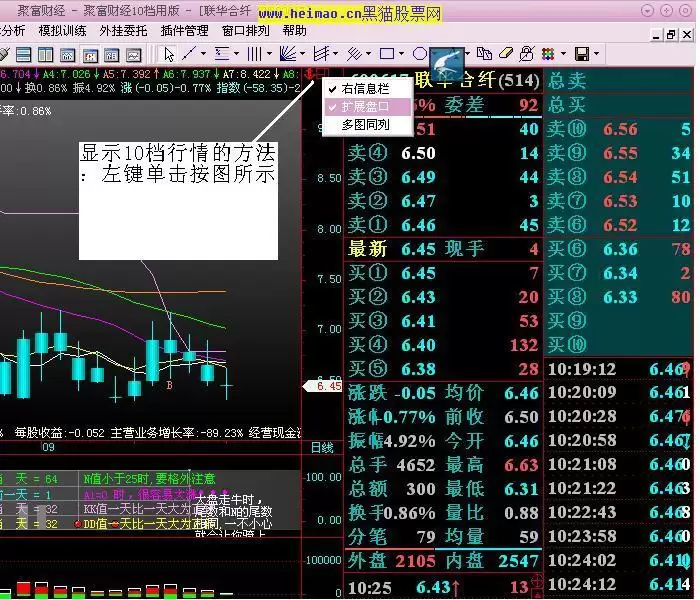
Task: Open the 窗口排列 menu
Action: (x=246, y=31)
